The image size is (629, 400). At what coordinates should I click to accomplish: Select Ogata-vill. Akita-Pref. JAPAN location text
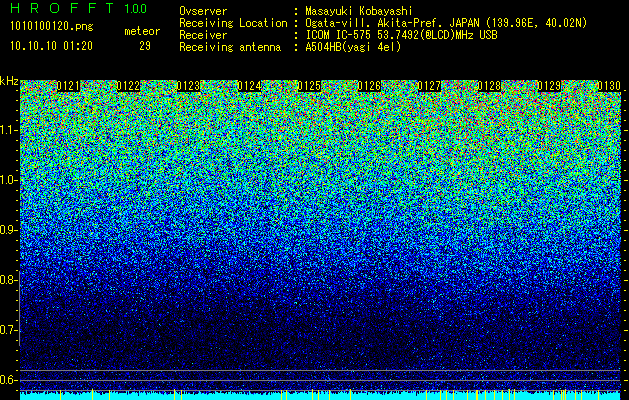pyautogui.click(x=446, y=23)
